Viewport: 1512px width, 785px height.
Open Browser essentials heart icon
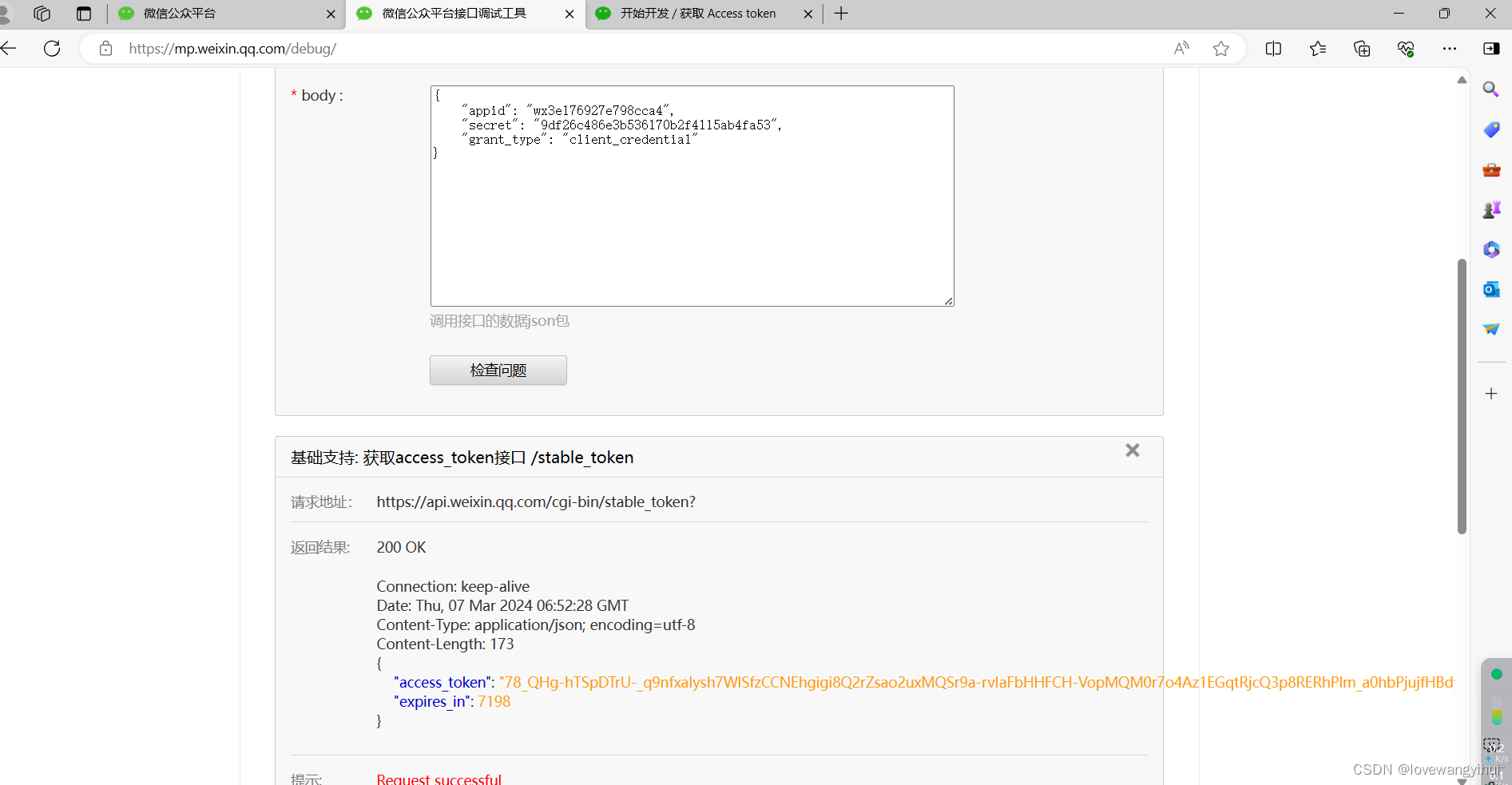point(1406,49)
